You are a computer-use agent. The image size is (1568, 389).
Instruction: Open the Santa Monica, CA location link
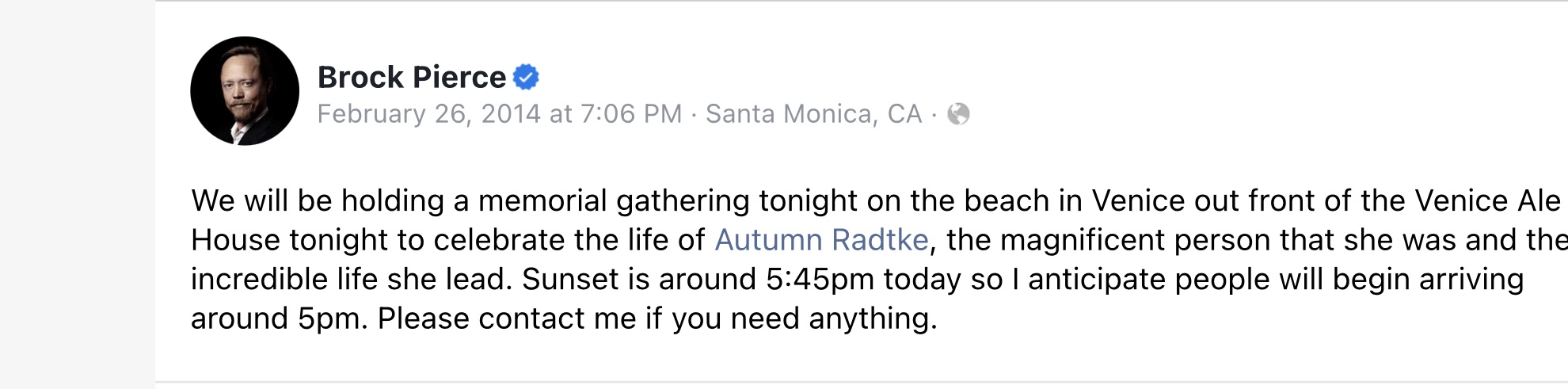tap(814, 114)
